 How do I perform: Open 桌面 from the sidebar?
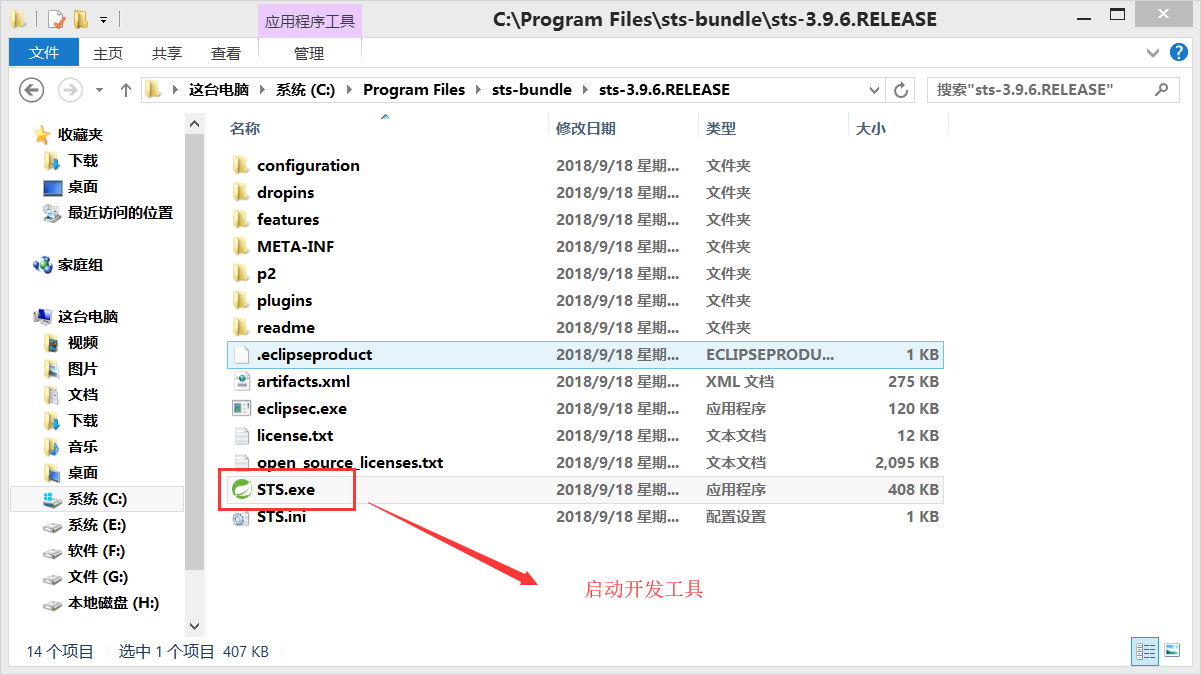(83, 186)
